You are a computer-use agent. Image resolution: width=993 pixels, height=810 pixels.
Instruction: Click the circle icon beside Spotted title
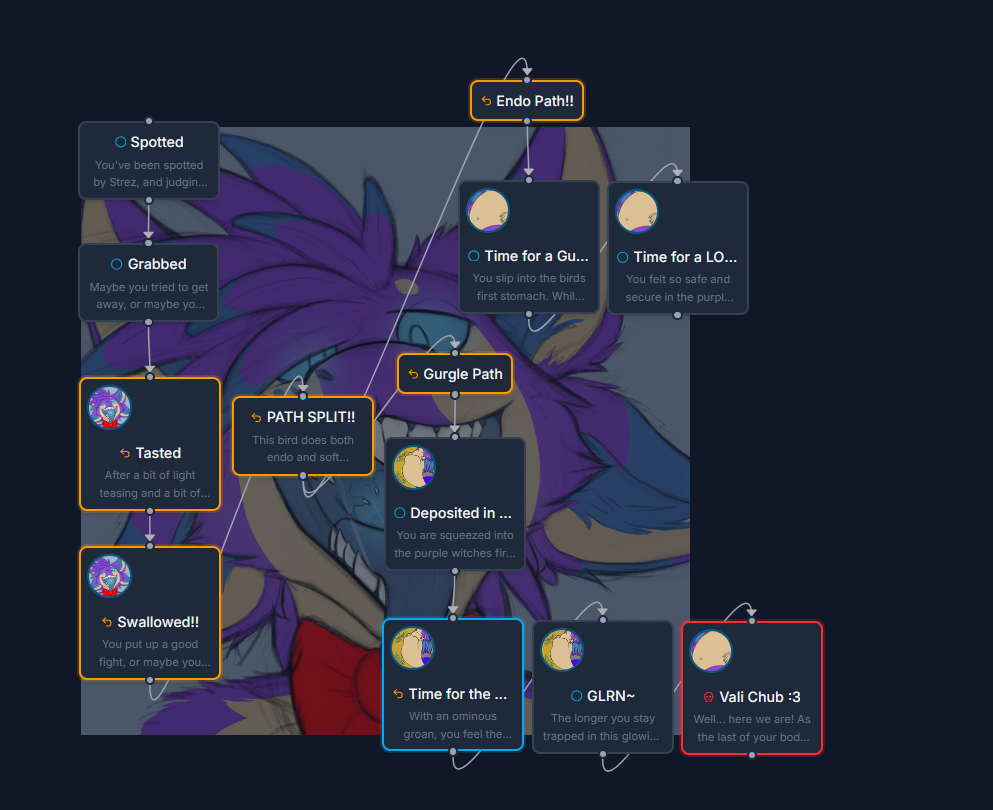coord(121,142)
